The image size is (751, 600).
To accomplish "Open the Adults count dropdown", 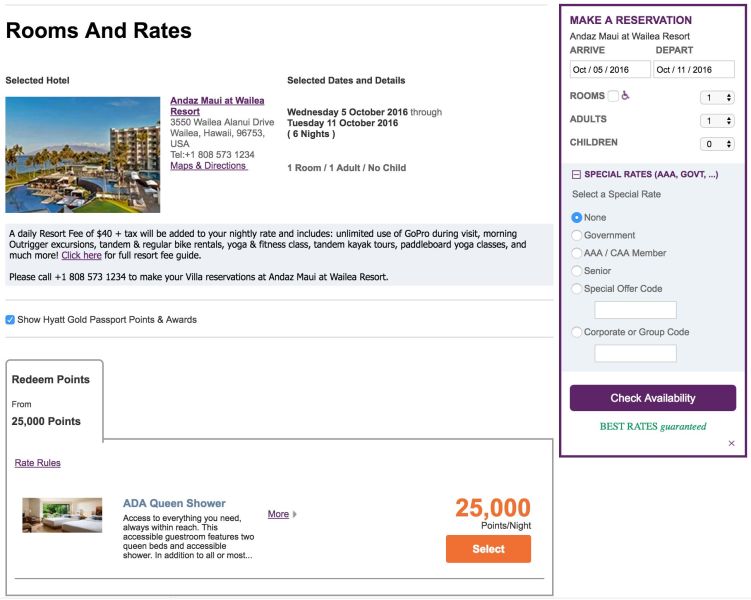I will 717,121.
